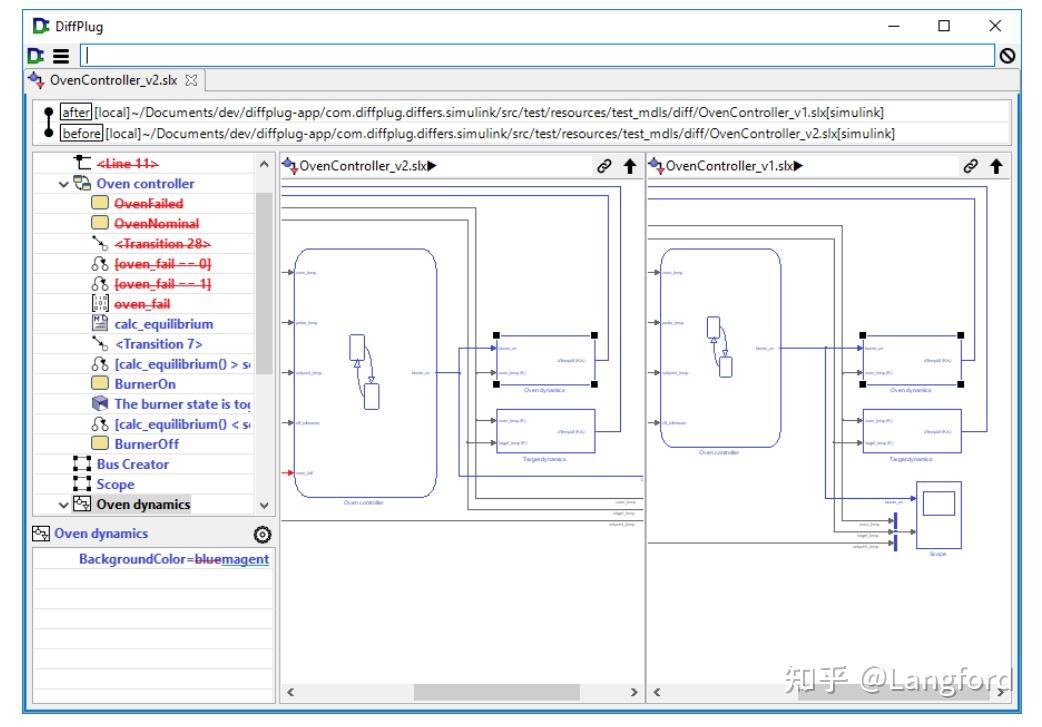Viewport: 1042px width, 727px height.
Task: Click the Oven controller chart block in v2 diagram
Action: tap(365, 373)
